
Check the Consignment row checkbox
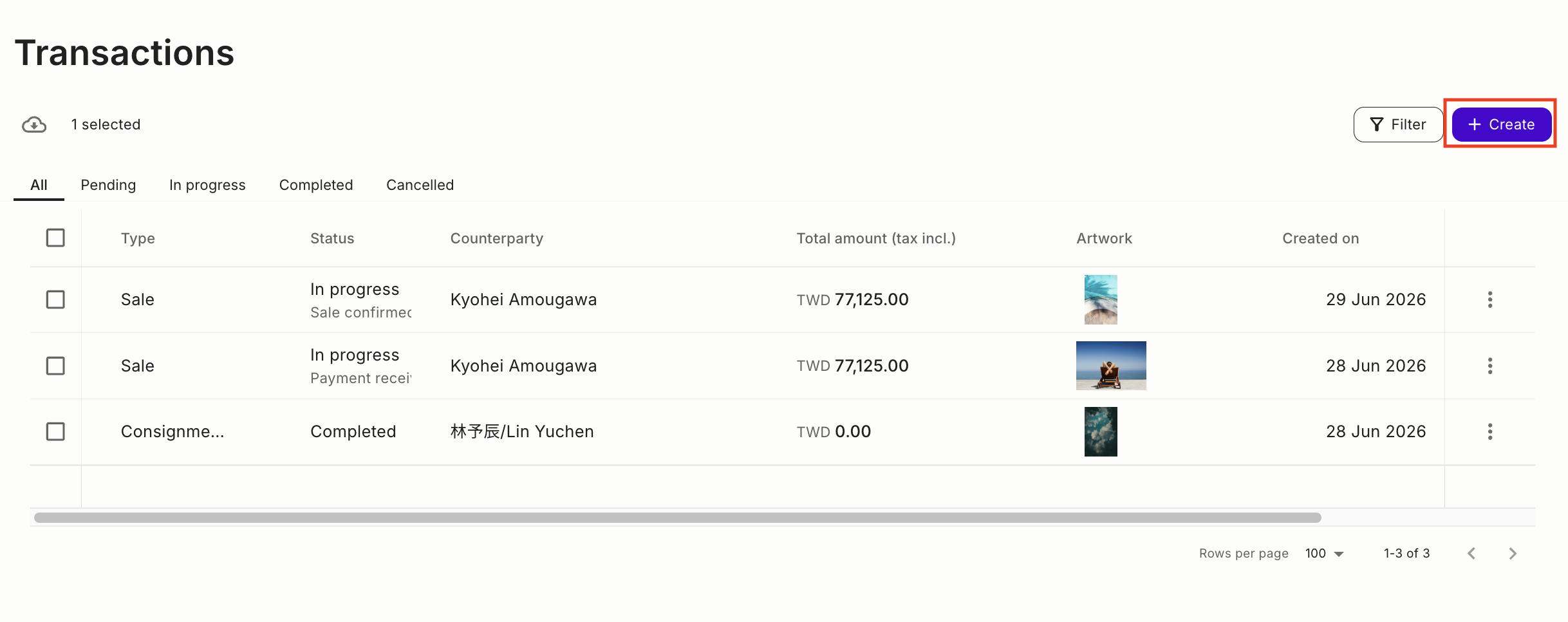(x=55, y=431)
